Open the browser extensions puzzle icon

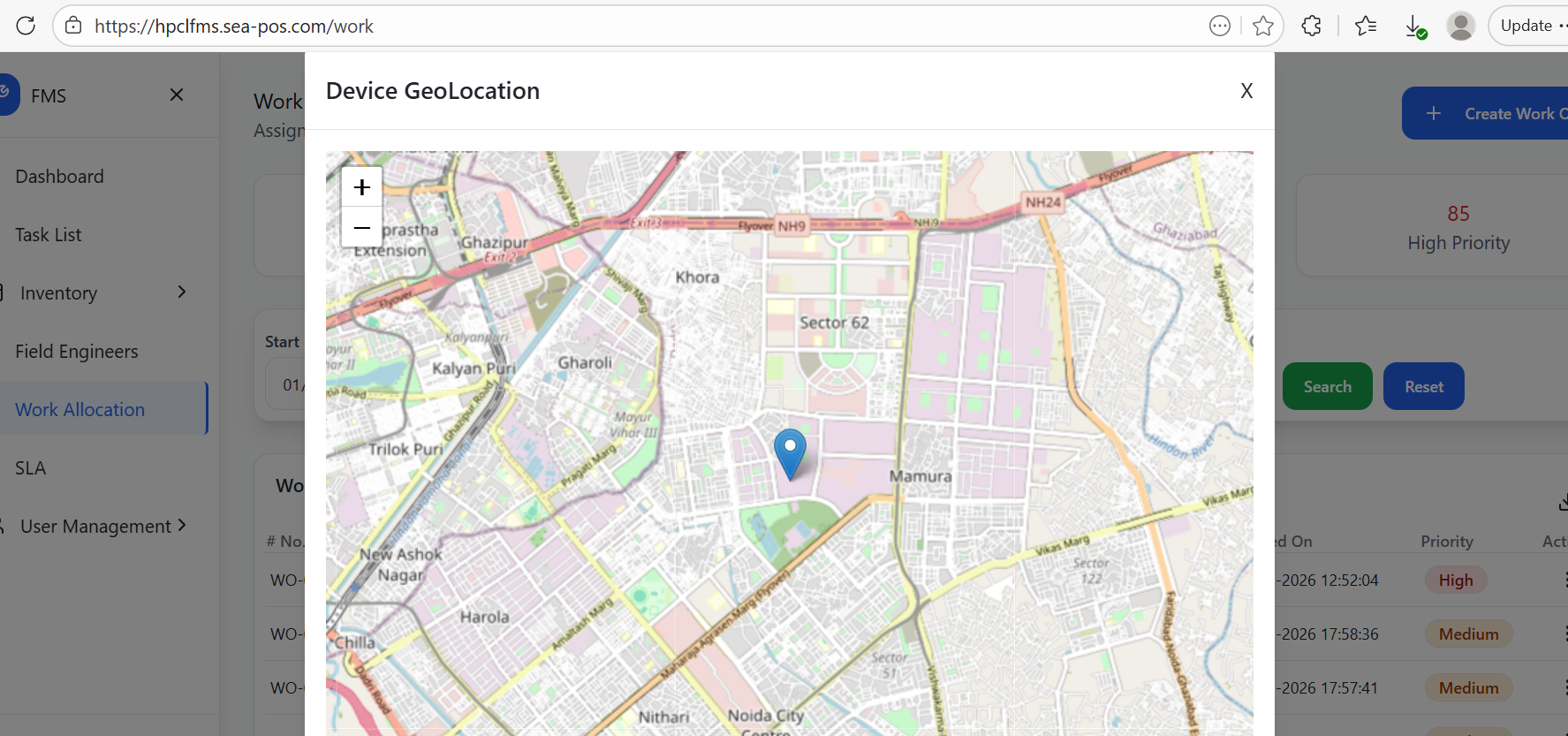(x=1312, y=27)
